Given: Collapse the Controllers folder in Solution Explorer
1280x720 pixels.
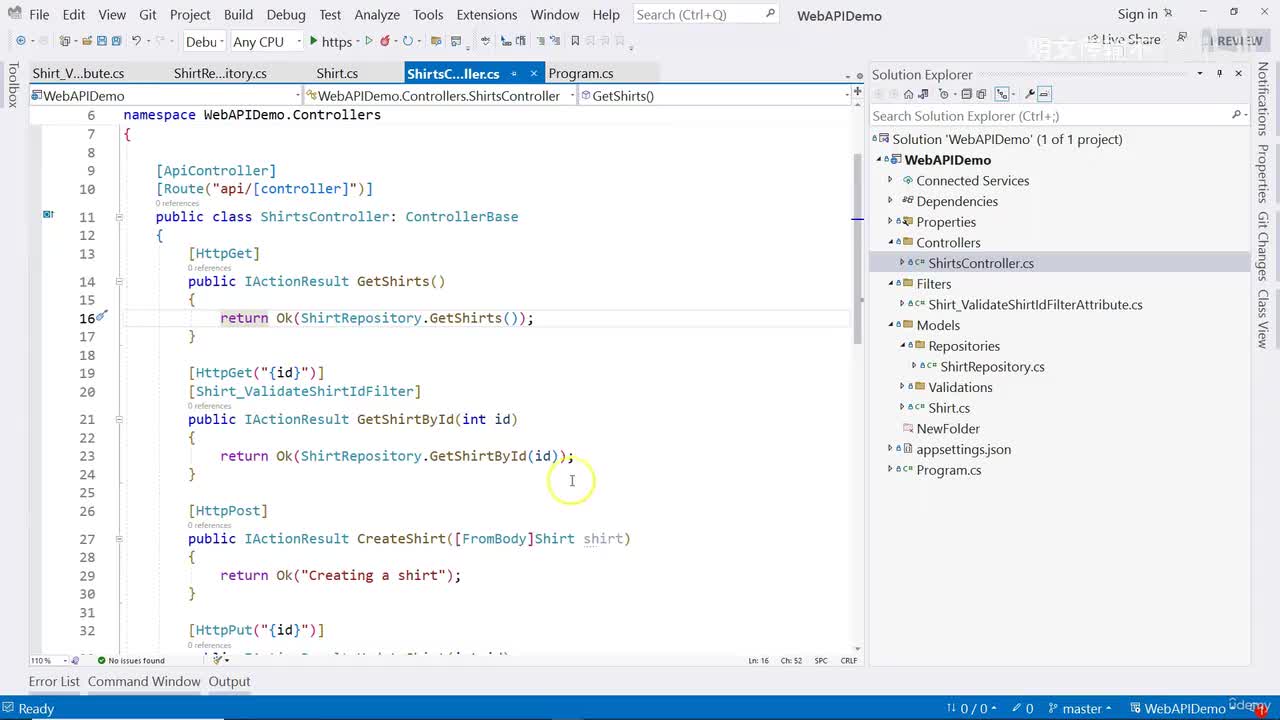Looking at the screenshot, I should tap(891, 242).
